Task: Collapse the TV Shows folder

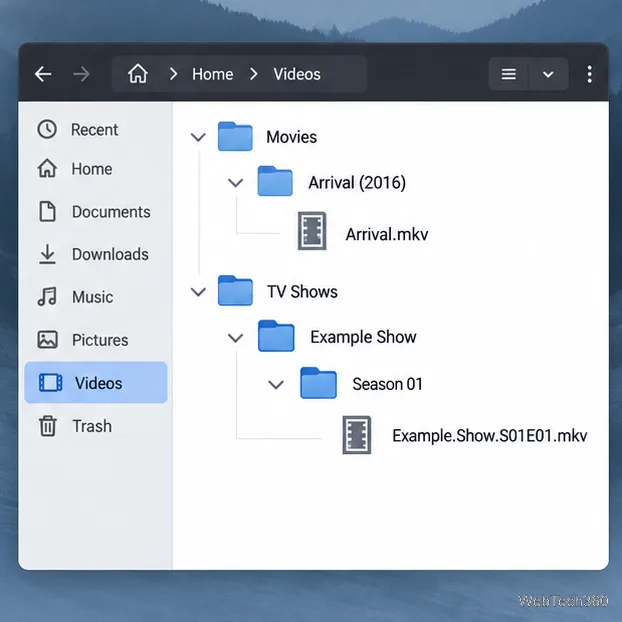Action: pos(198,292)
